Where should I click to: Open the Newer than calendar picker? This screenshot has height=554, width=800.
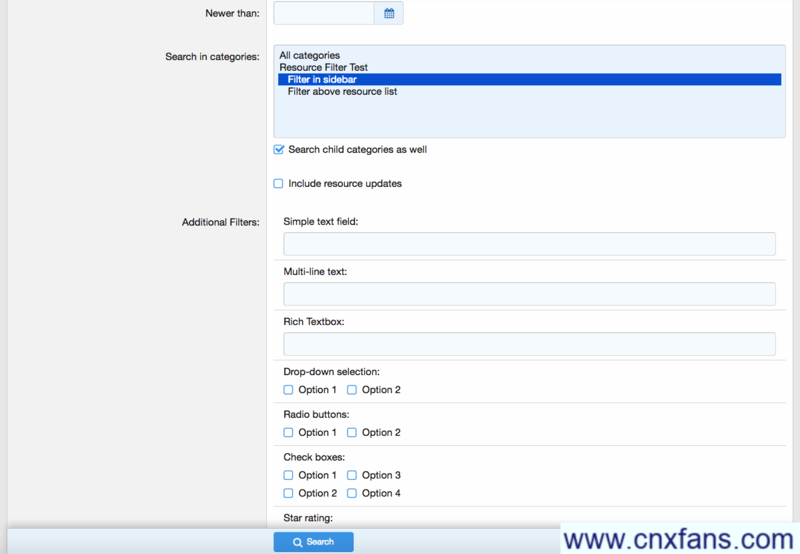[389, 13]
